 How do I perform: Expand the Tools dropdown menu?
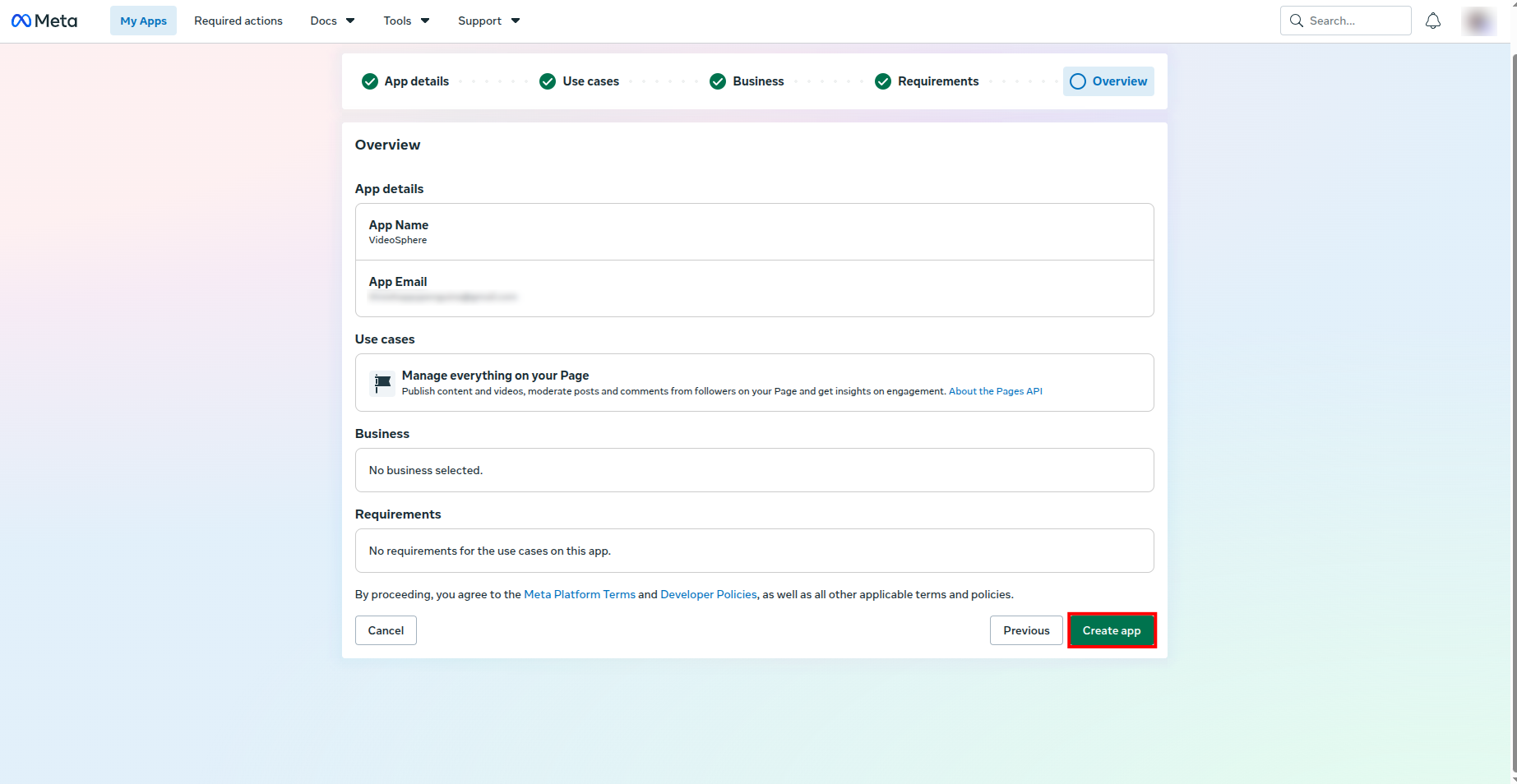click(406, 21)
